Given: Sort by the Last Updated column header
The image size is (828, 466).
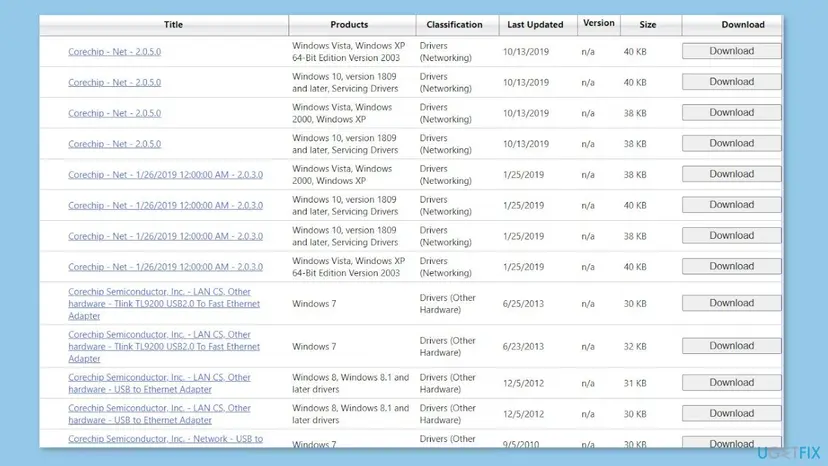Looking at the screenshot, I should coord(535,24).
